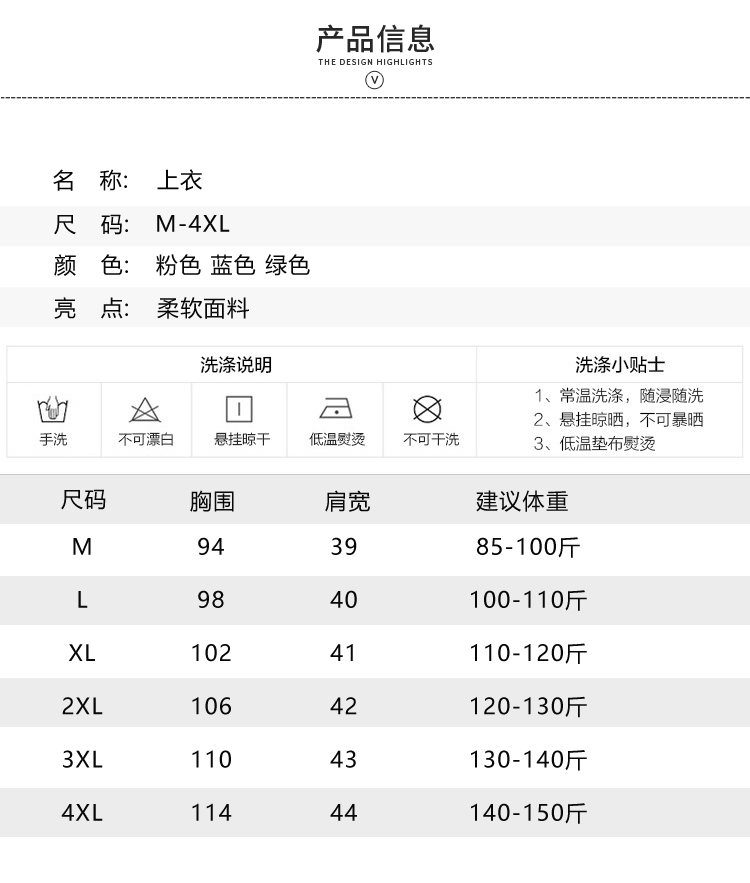Click the 柔软面料 highlight text
The width and height of the screenshot is (750, 883).
[x=203, y=309]
